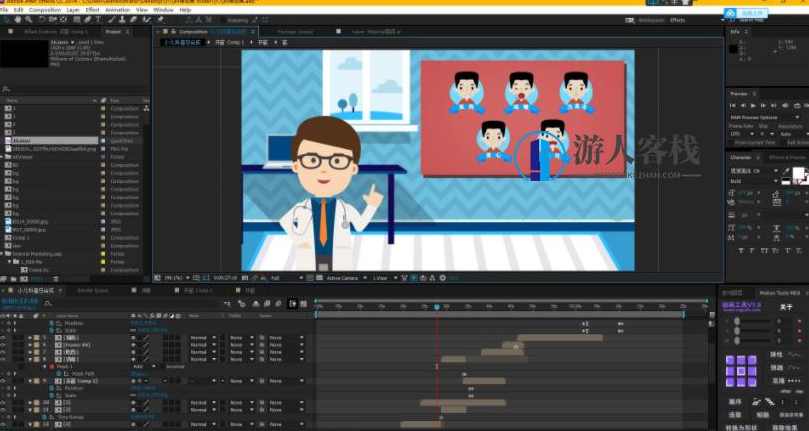Toggle visibility eye of layer 5
The height and width of the screenshot is (431, 809).
pos(5,338)
